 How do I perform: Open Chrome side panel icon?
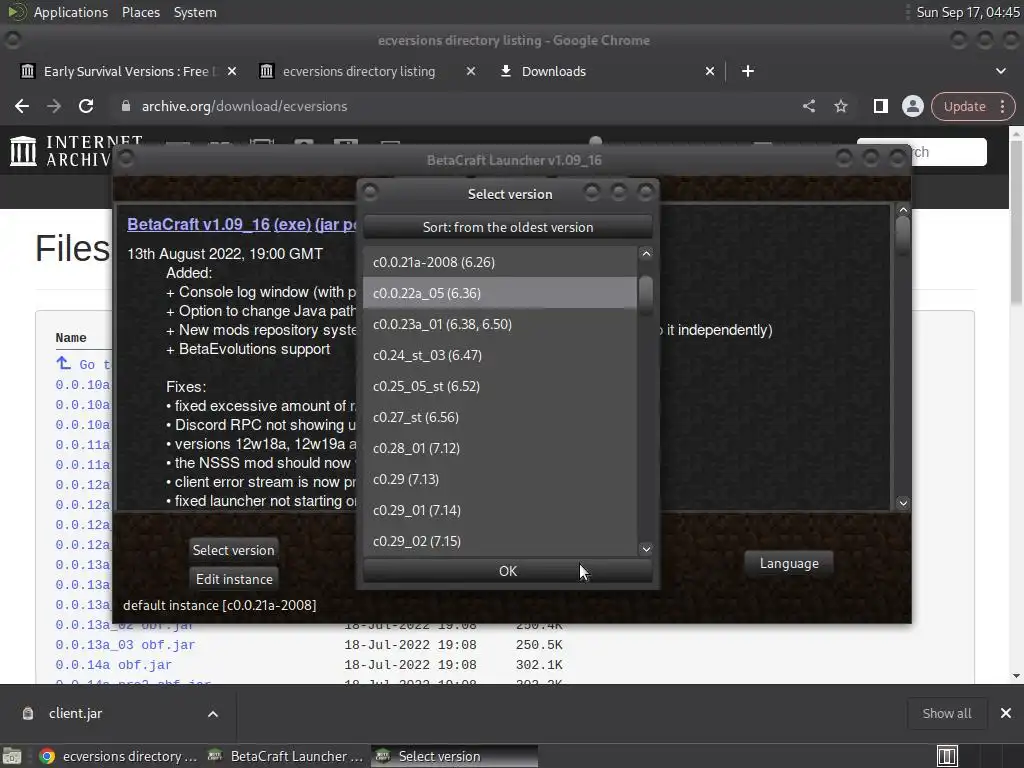(880, 106)
